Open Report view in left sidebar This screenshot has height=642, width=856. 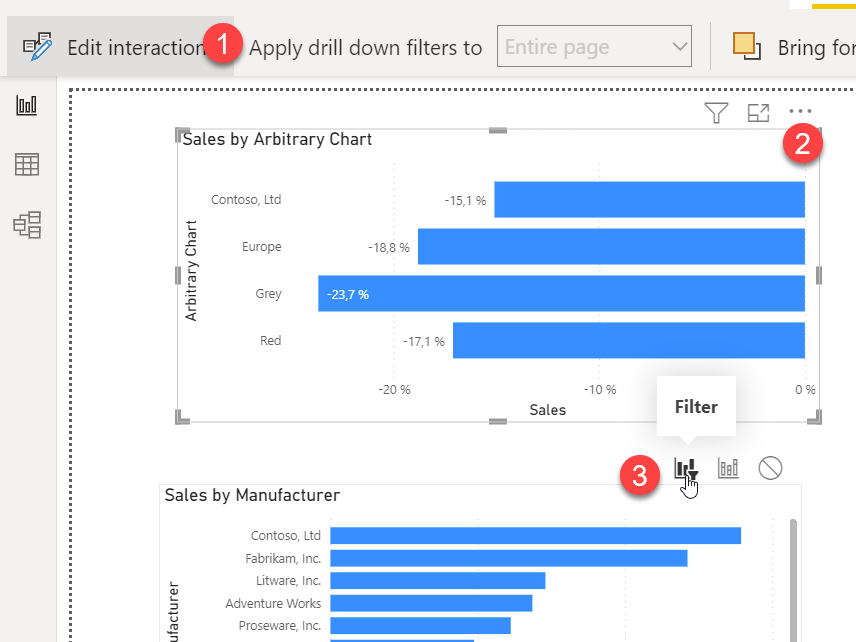coord(27,106)
